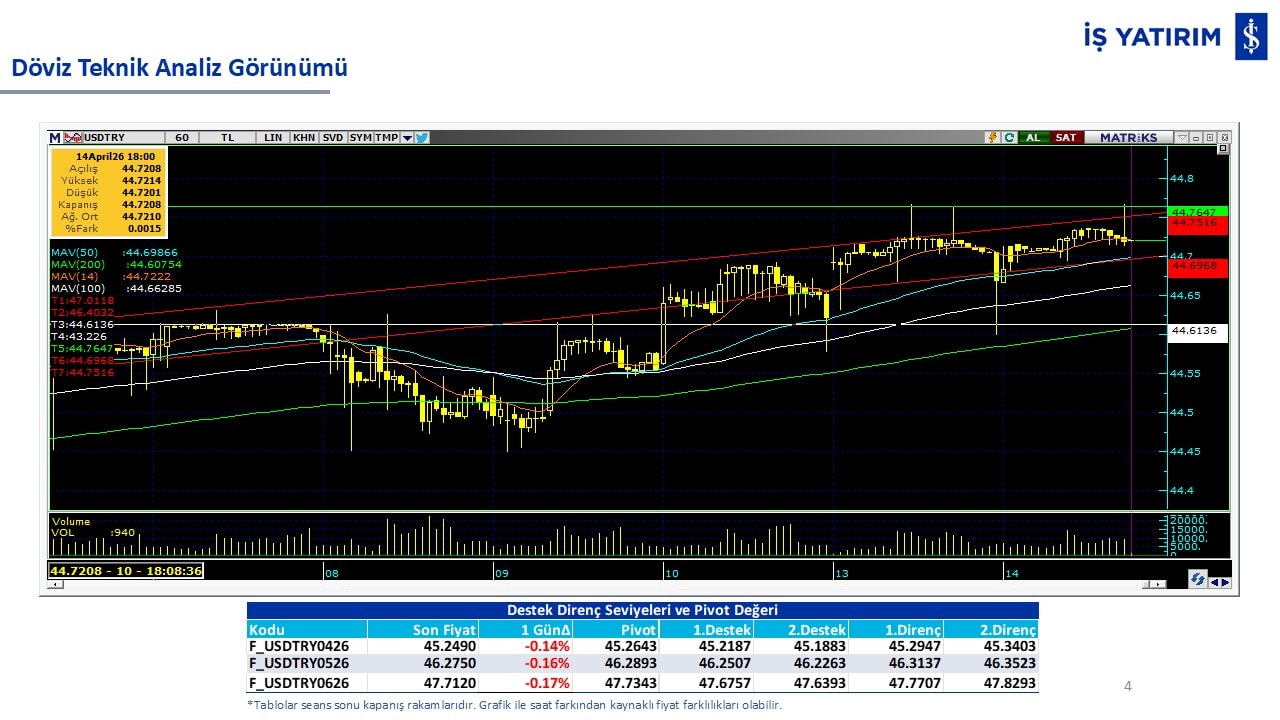Open the dropdown arrow next to TMP

(407, 137)
